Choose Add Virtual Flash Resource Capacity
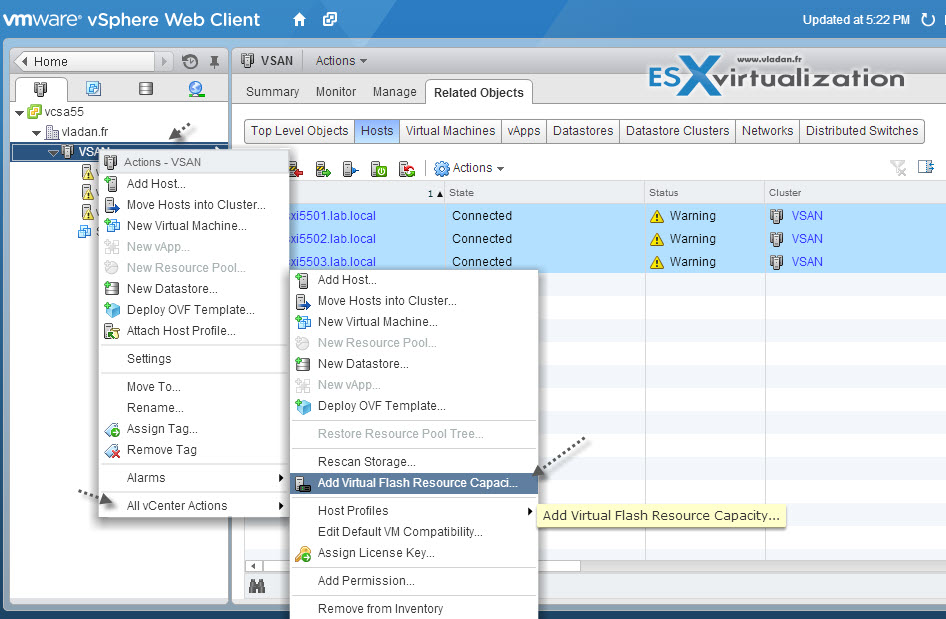This screenshot has width=946, height=619. [413, 483]
